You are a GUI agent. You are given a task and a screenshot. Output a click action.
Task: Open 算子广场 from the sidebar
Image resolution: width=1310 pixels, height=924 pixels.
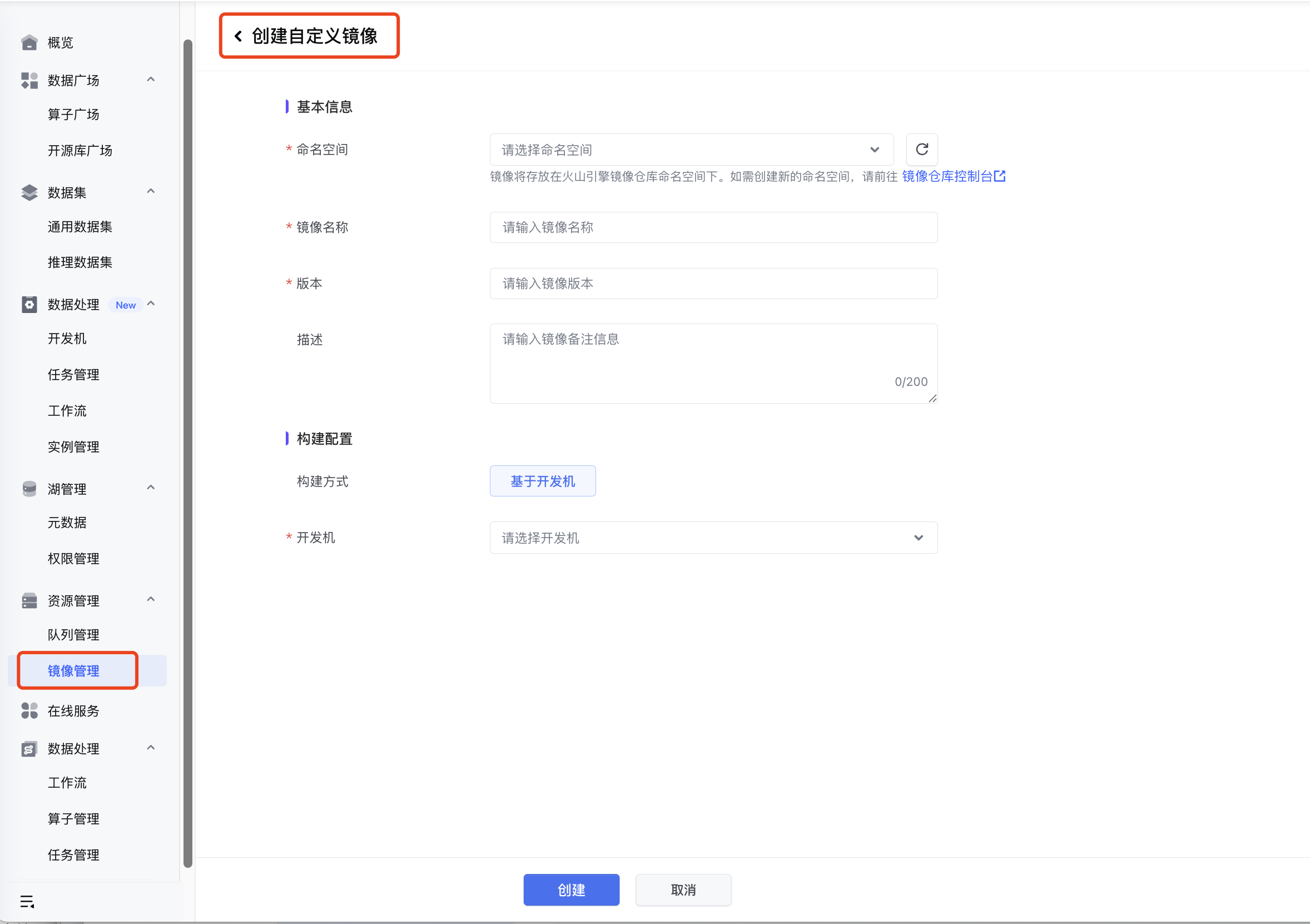pos(73,115)
